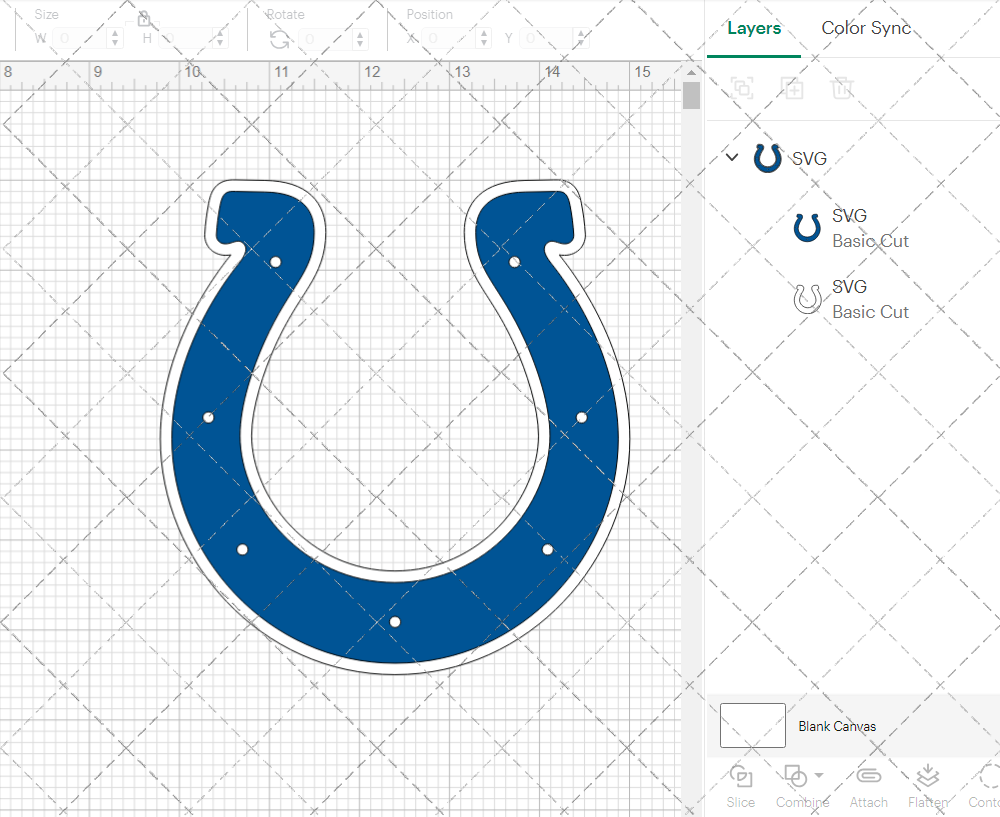Click the Width stepper arrows
1000x817 pixels.
(115, 38)
